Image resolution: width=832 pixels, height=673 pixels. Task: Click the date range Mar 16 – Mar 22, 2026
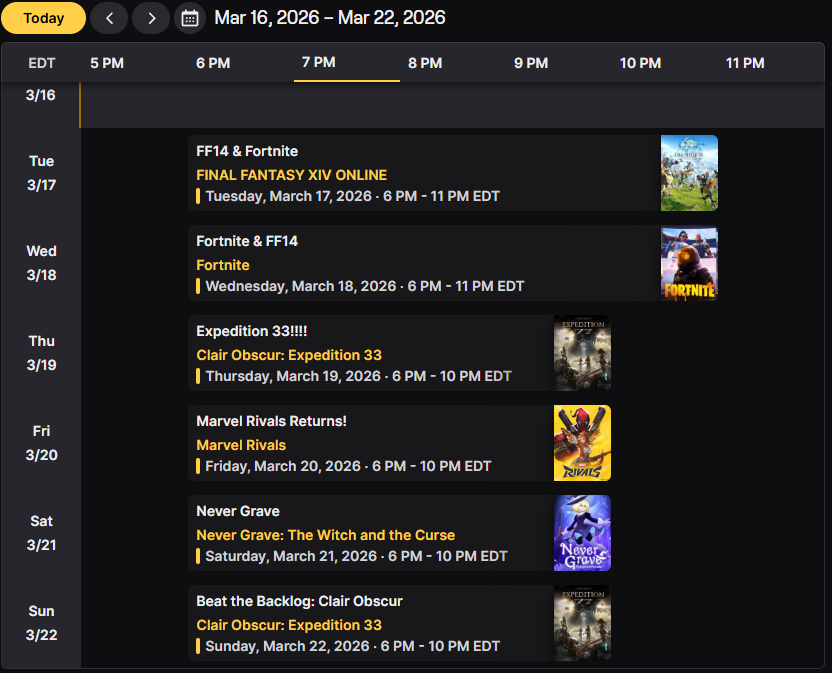pyautogui.click(x=330, y=18)
